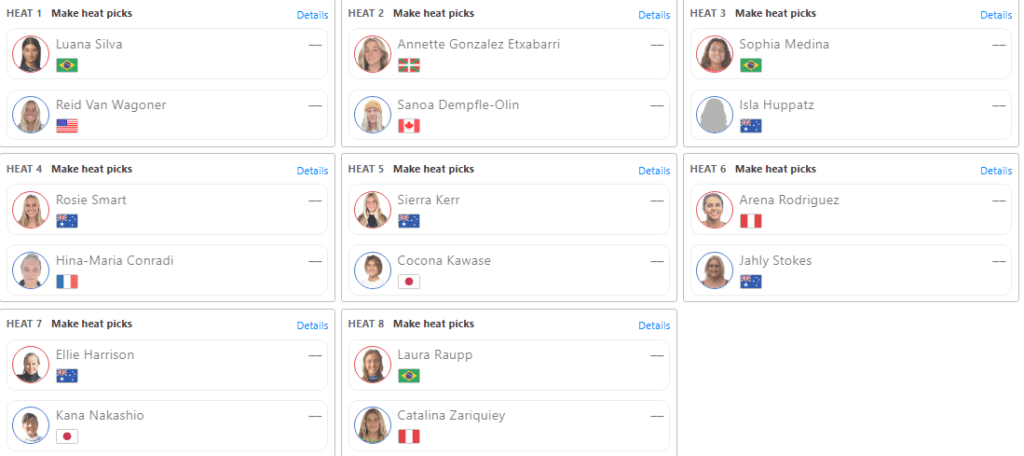Open Details for Heat 6
This screenshot has width=1024, height=456.
pos(996,171)
